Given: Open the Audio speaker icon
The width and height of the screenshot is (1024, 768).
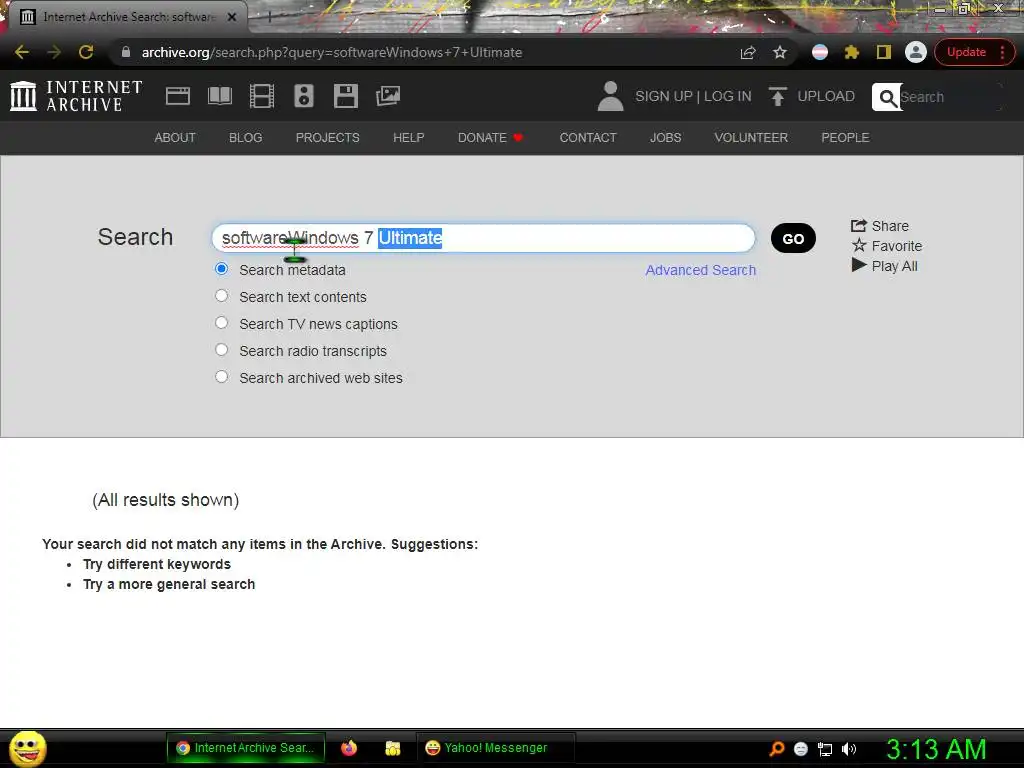Looking at the screenshot, I should click(x=304, y=96).
